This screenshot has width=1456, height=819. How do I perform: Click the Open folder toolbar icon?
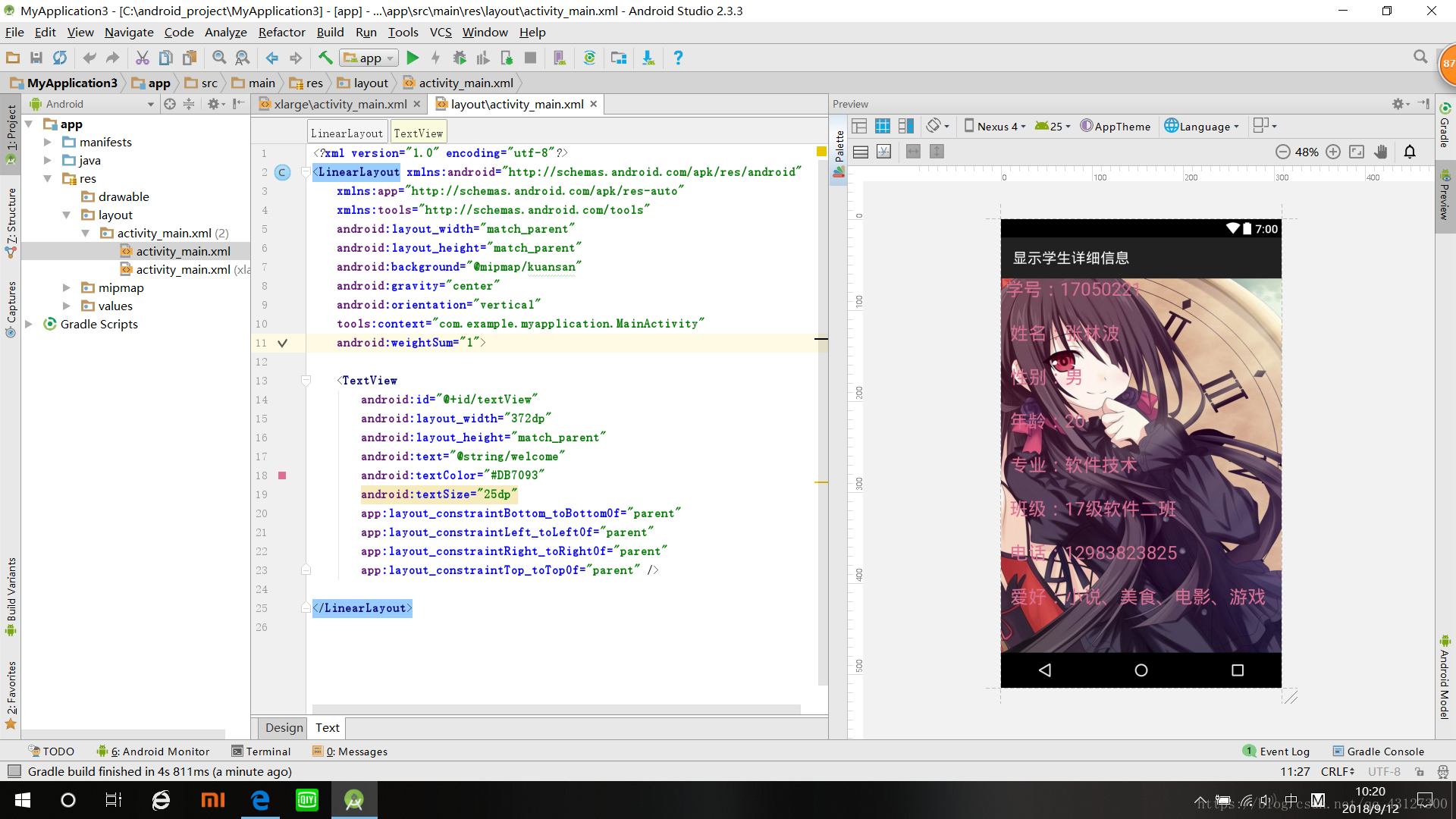coord(13,58)
